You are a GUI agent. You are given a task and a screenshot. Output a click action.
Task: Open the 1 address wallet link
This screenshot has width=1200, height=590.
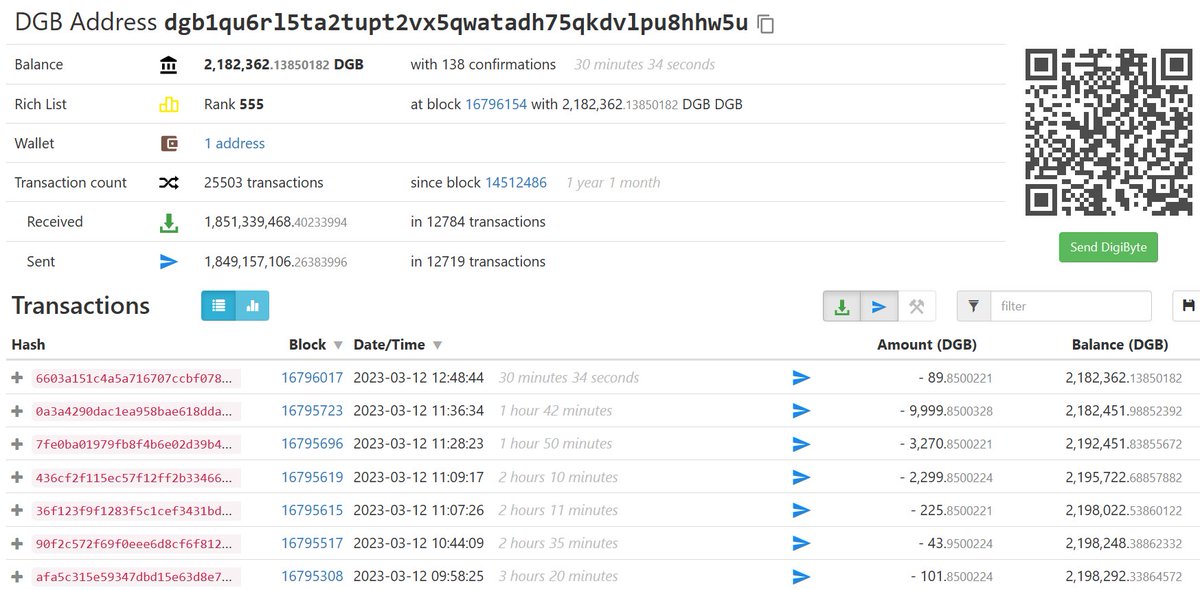pyautogui.click(x=234, y=143)
